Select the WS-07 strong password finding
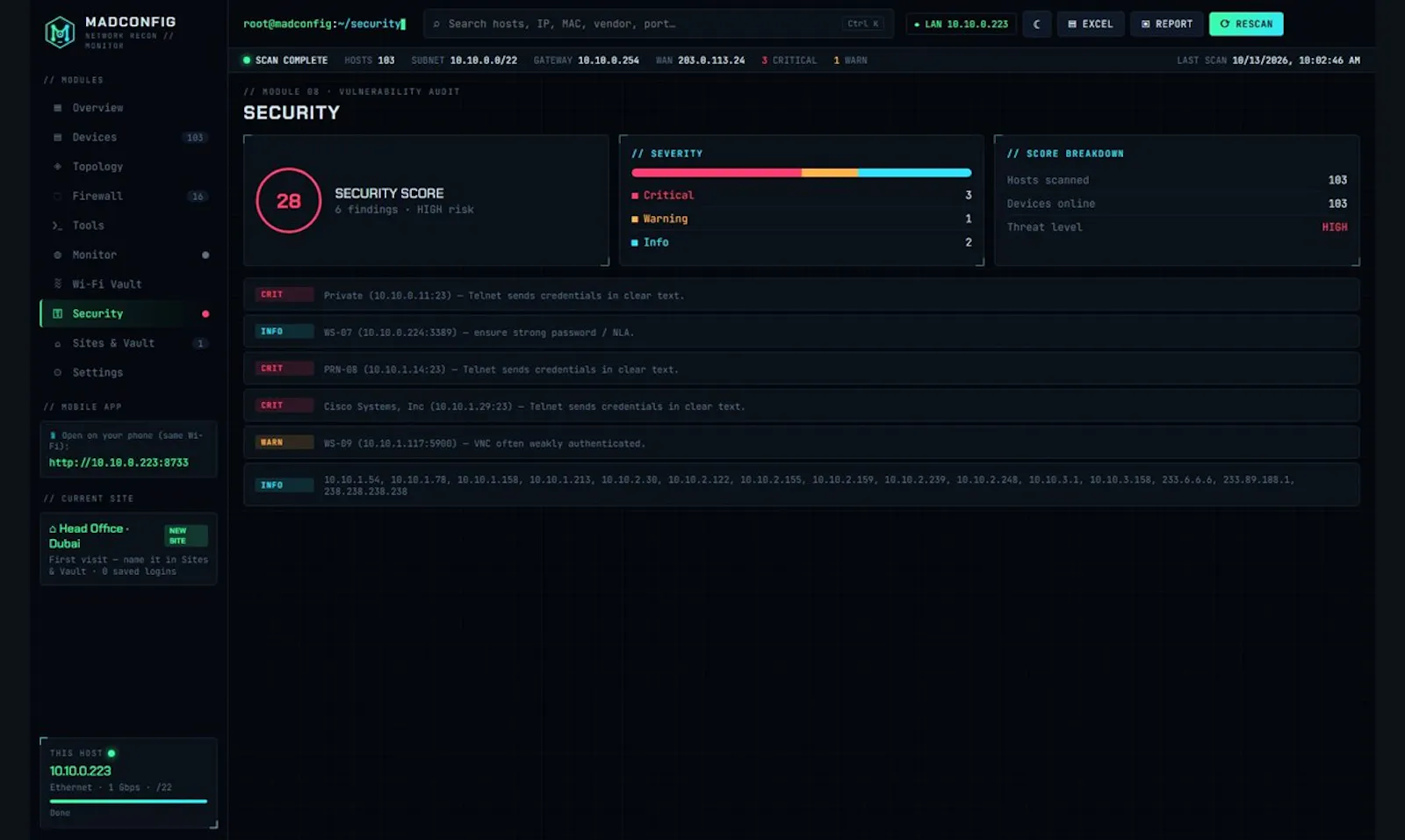Screen dimensions: 1405x840 (801, 332)
